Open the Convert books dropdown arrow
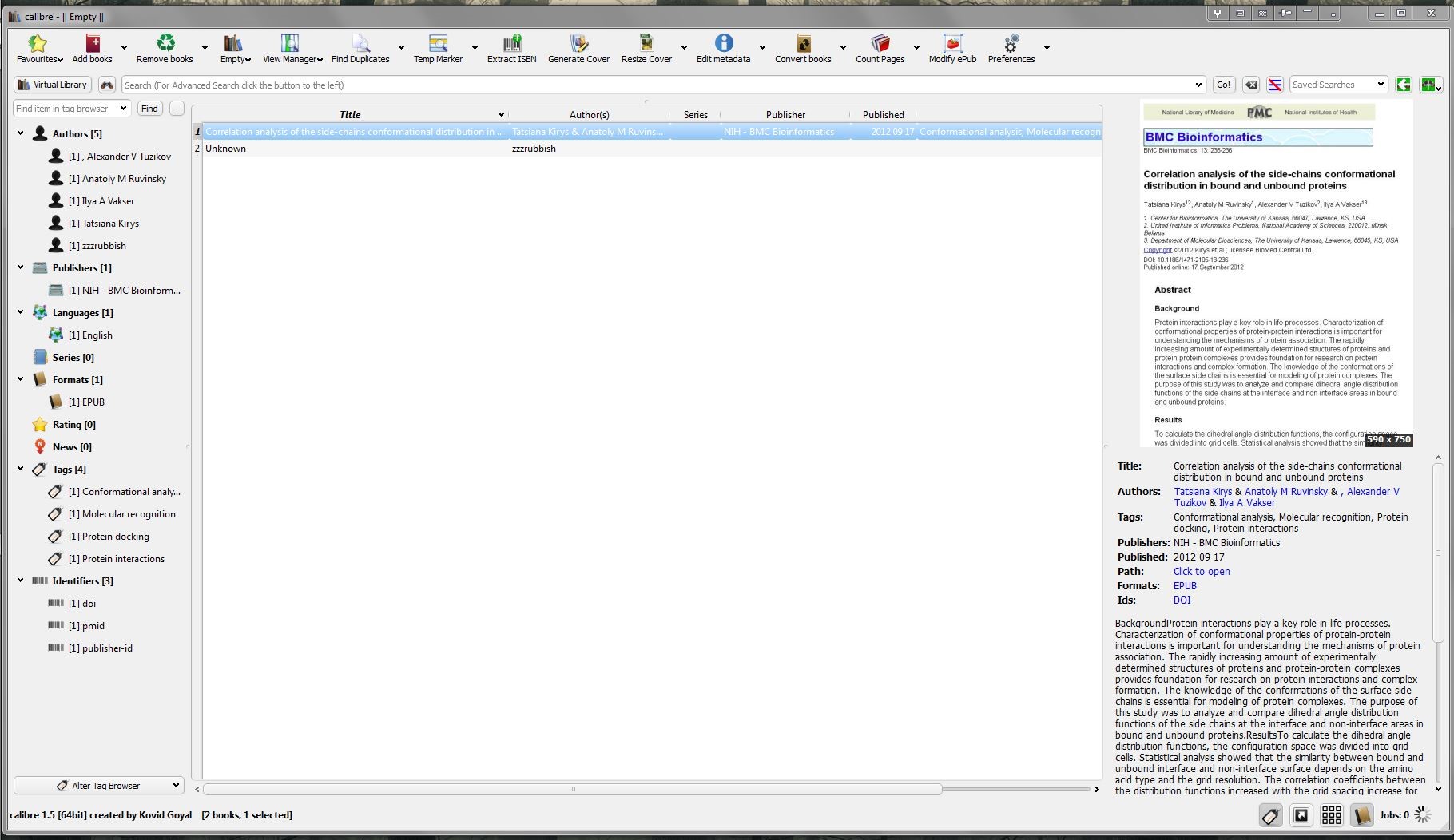The height and width of the screenshot is (840, 1454). point(841,48)
